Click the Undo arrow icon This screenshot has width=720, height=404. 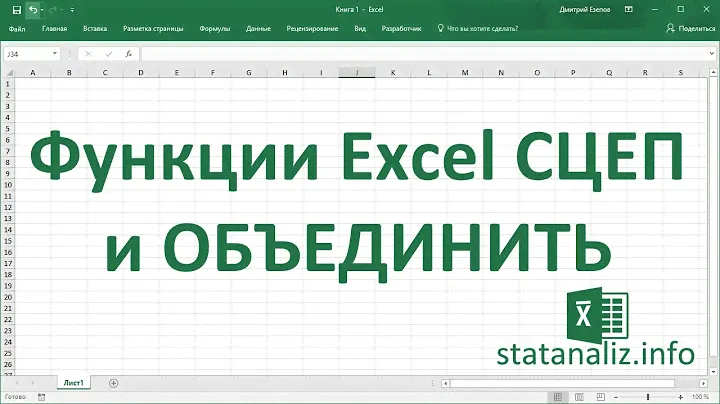click(x=34, y=9)
